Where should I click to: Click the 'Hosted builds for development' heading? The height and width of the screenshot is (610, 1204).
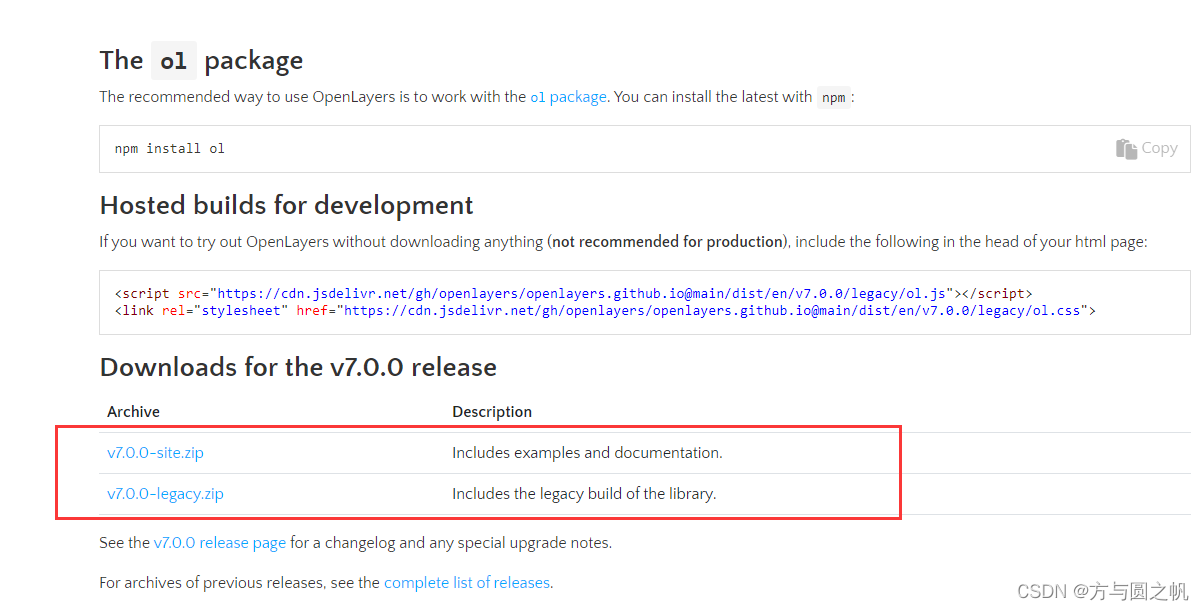click(x=286, y=205)
